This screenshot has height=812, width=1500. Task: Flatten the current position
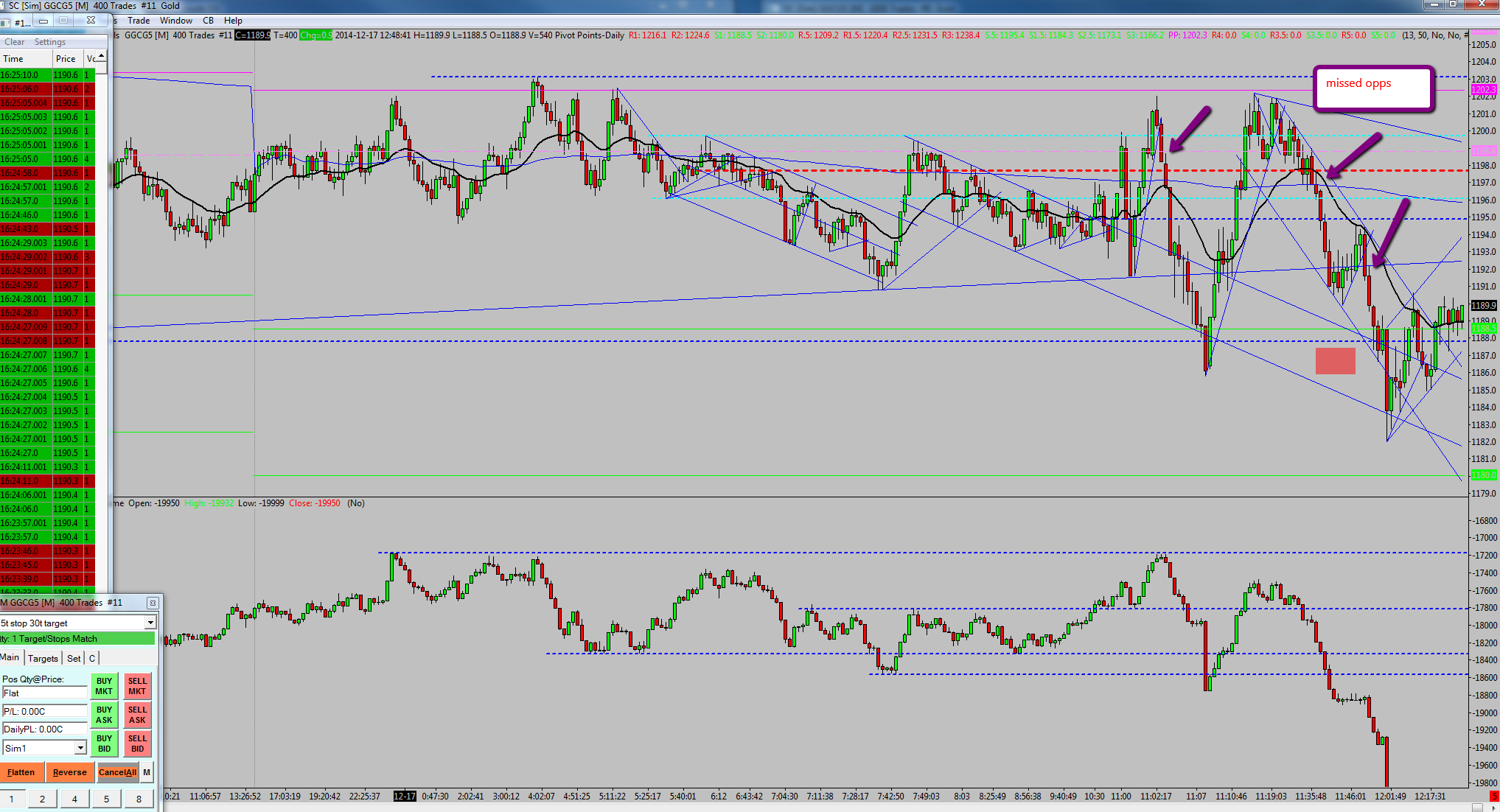point(21,772)
